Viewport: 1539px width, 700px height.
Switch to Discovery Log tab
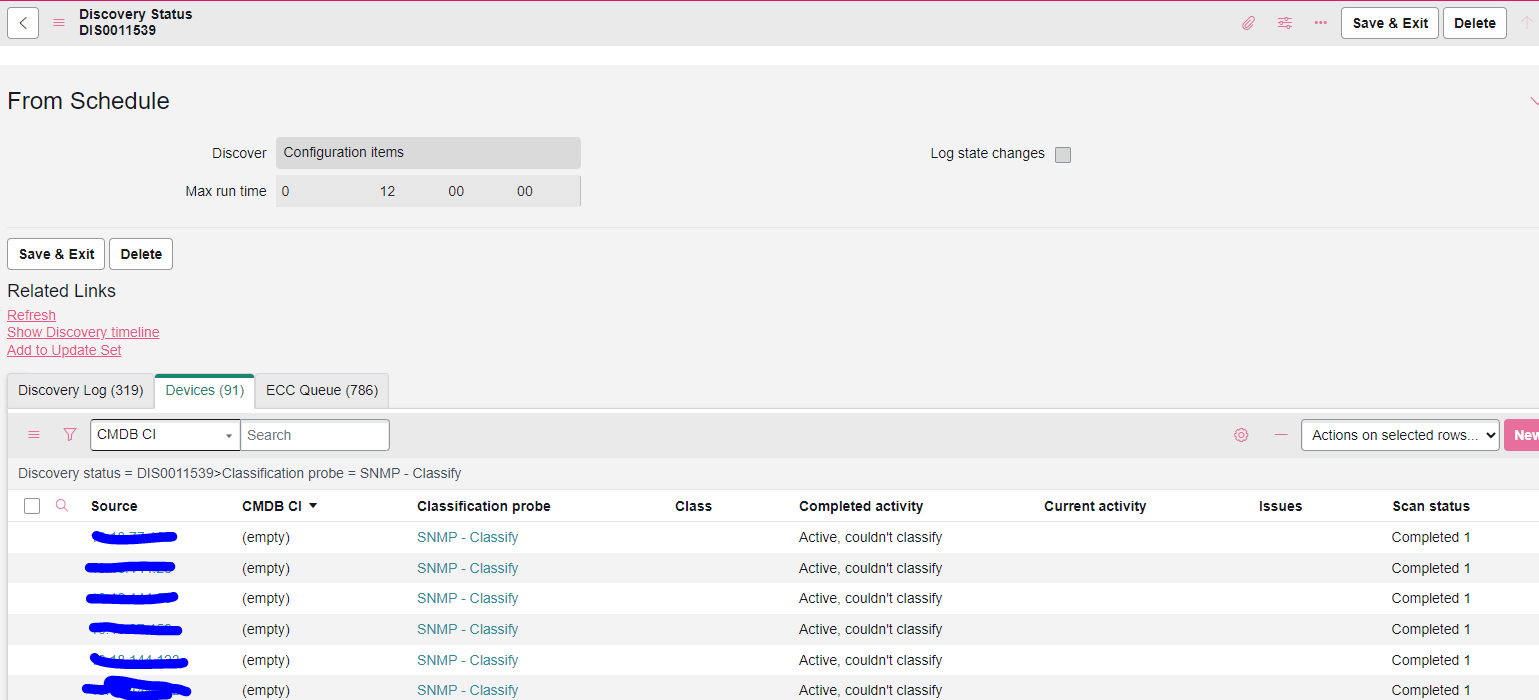(81, 391)
